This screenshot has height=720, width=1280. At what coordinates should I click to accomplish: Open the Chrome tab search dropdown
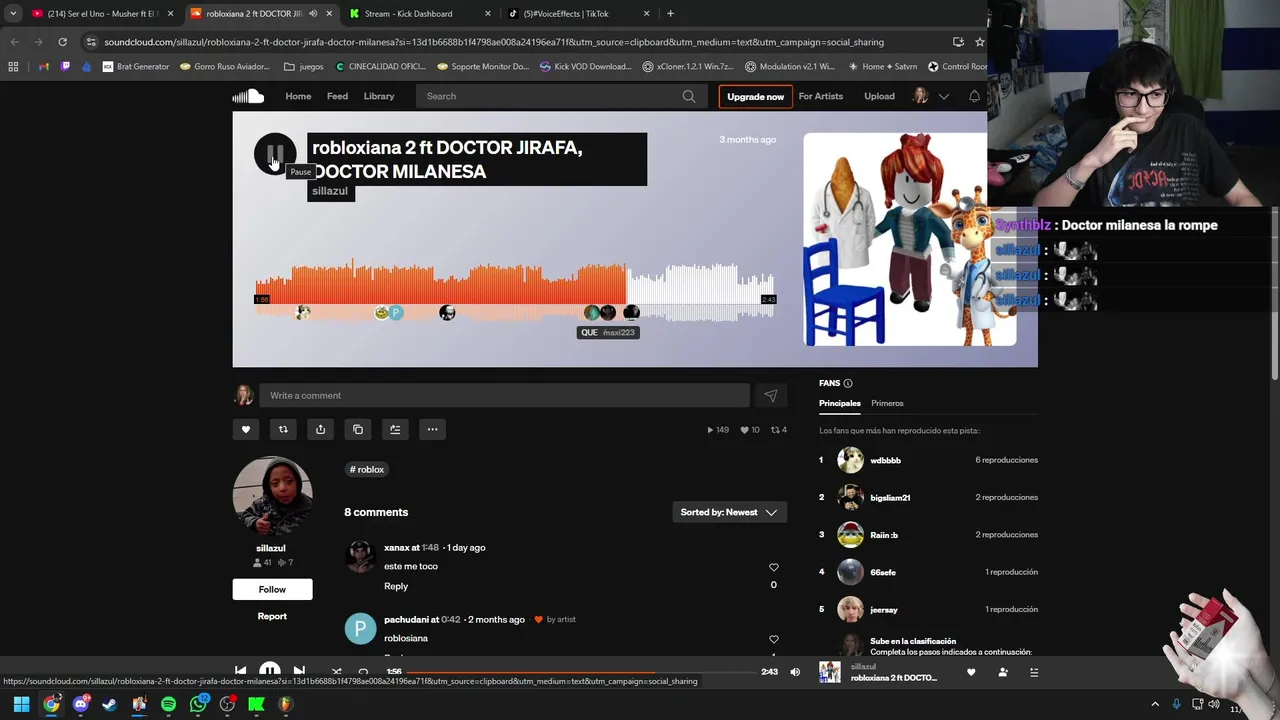(13, 14)
